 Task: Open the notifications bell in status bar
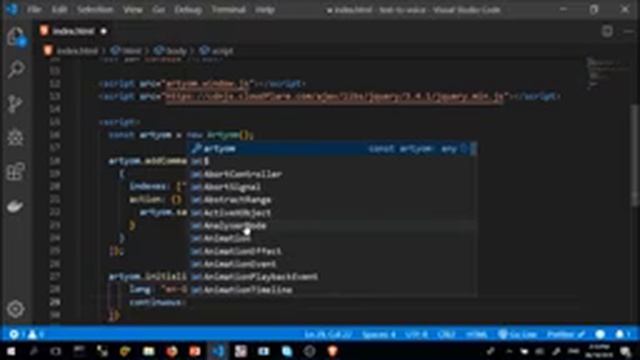click(622, 335)
